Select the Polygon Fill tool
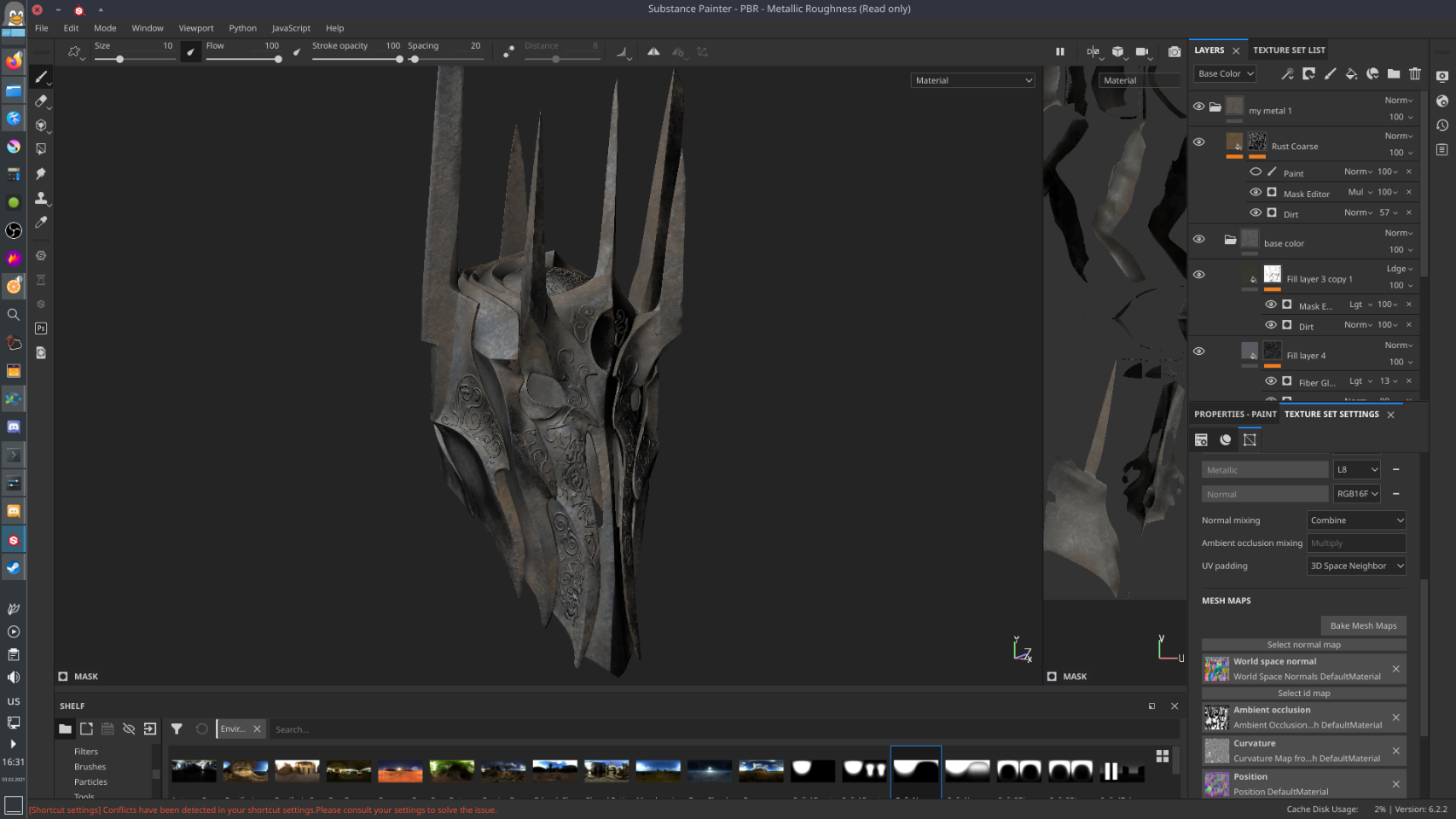The width and height of the screenshot is (1456, 819). click(x=41, y=149)
